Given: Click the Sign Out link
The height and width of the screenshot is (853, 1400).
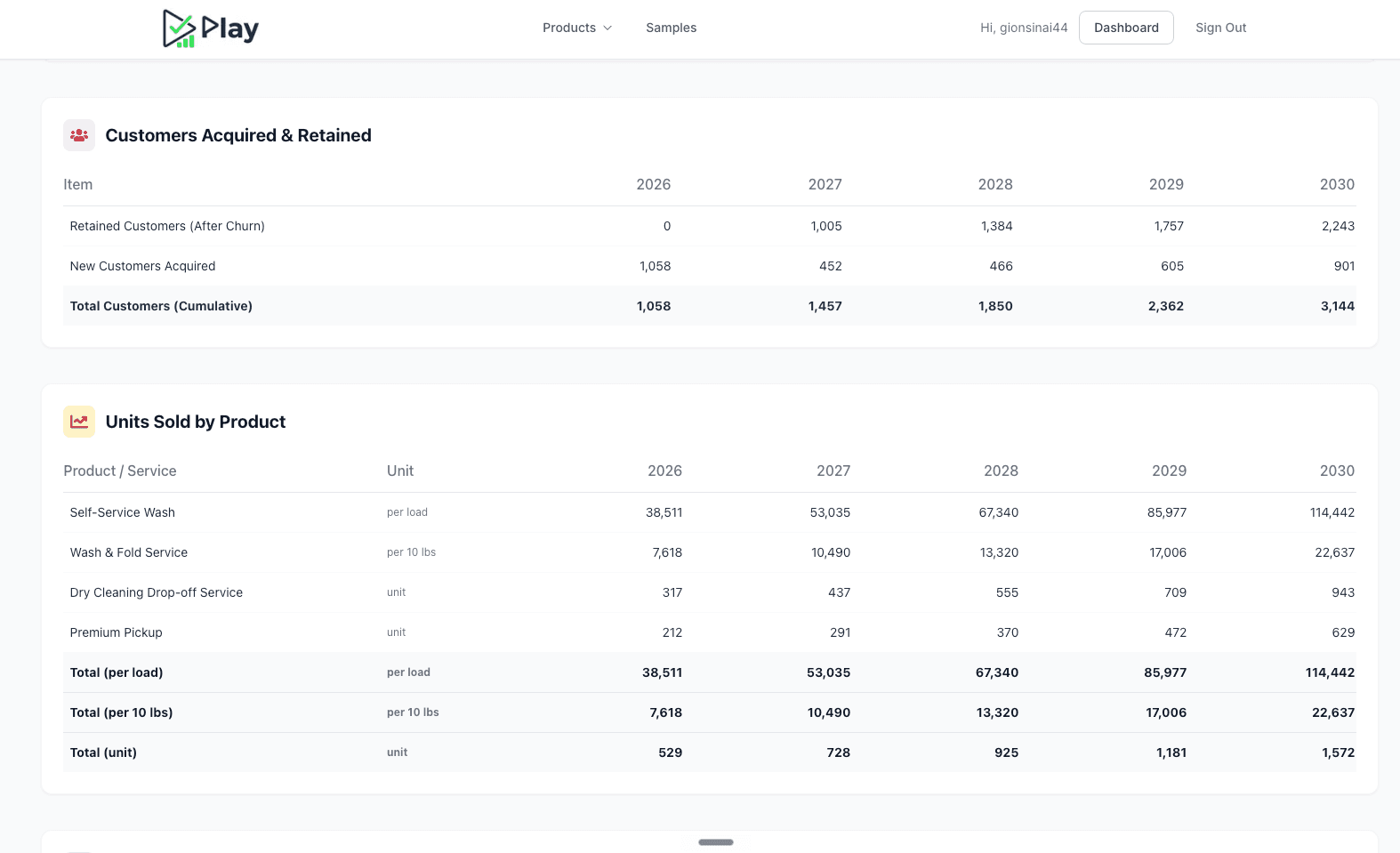Looking at the screenshot, I should [x=1220, y=28].
